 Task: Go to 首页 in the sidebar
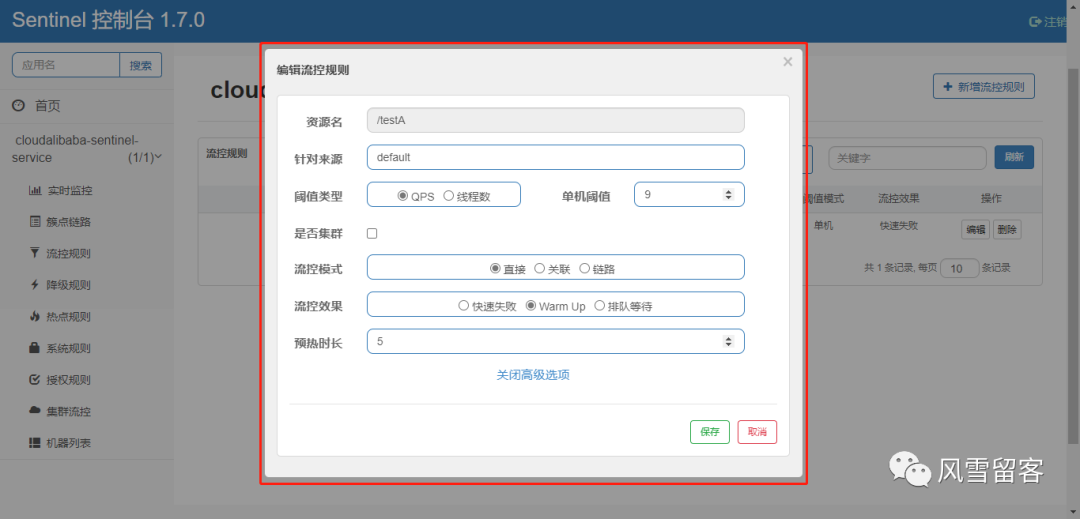pos(48,106)
